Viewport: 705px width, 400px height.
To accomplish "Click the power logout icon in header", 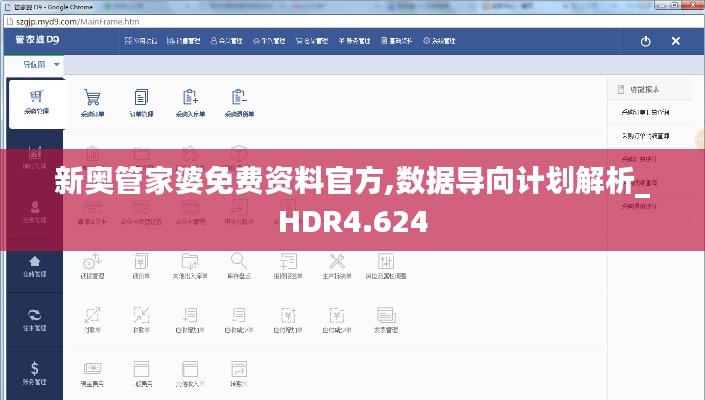I will [646, 41].
